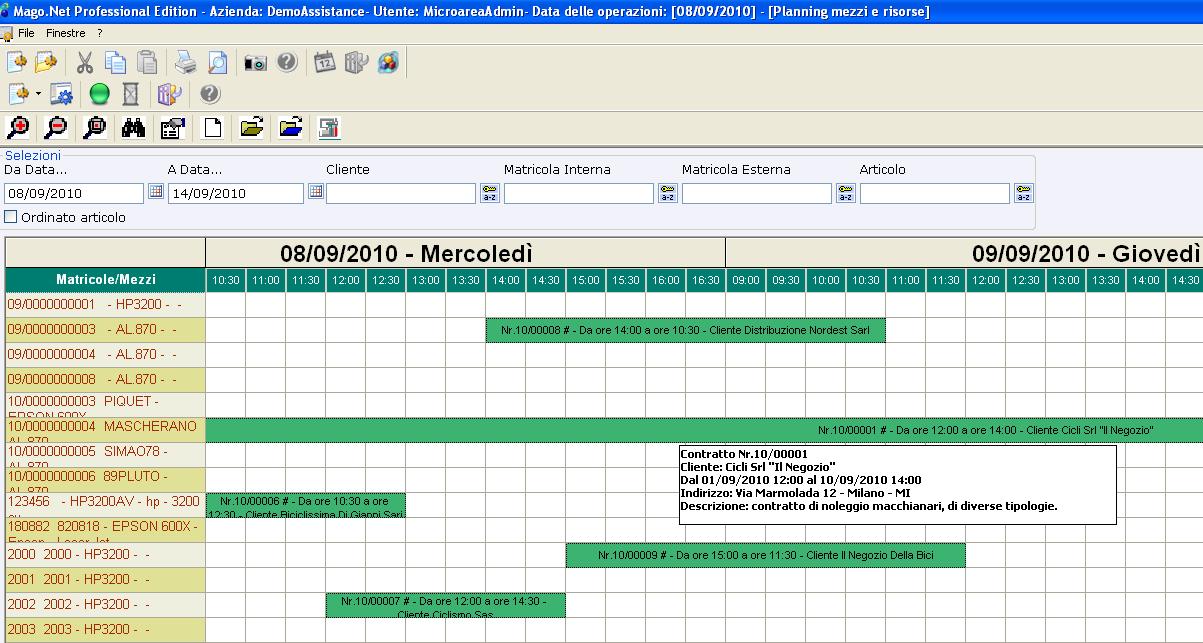Click the properties form icon
Screen dimensions: 1203x643
point(172,127)
